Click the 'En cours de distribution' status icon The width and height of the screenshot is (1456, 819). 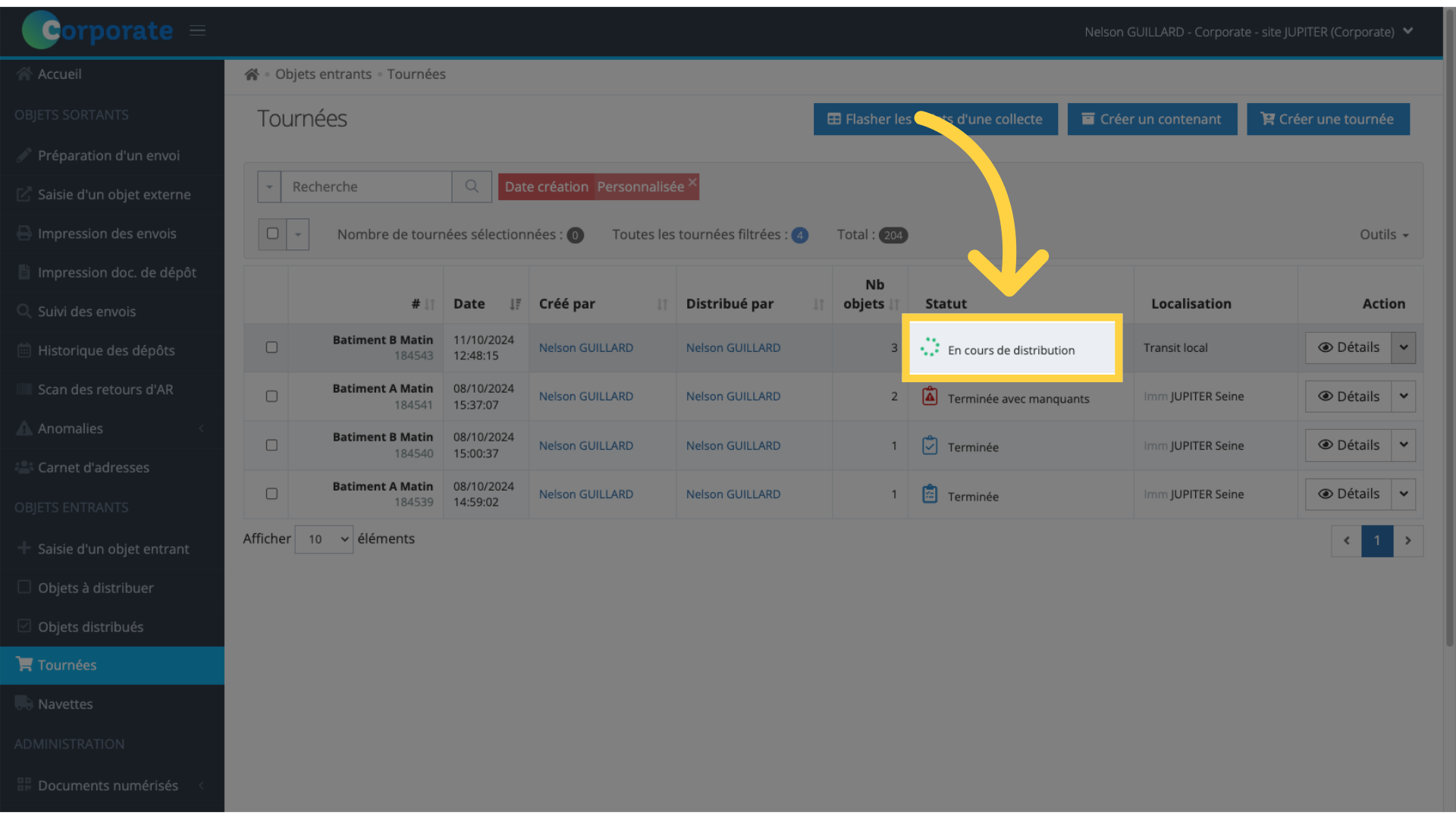[930, 348]
